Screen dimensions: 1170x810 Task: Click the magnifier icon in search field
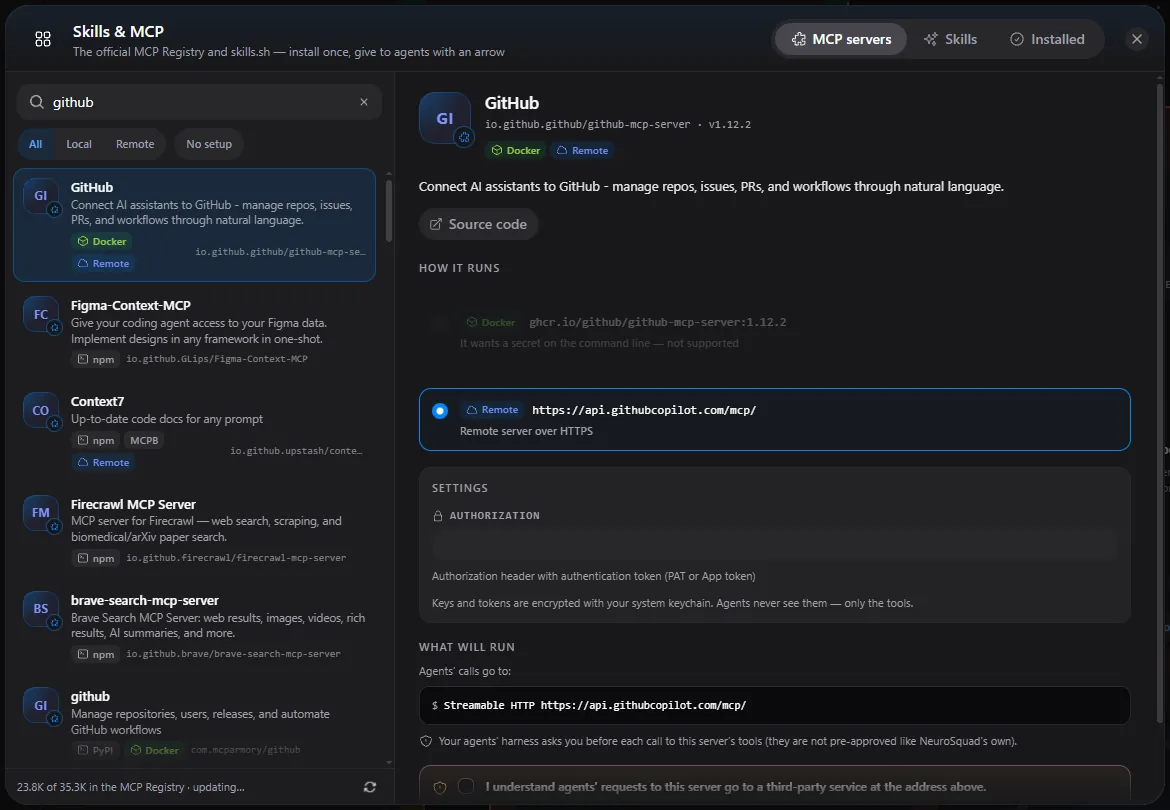(37, 102)
